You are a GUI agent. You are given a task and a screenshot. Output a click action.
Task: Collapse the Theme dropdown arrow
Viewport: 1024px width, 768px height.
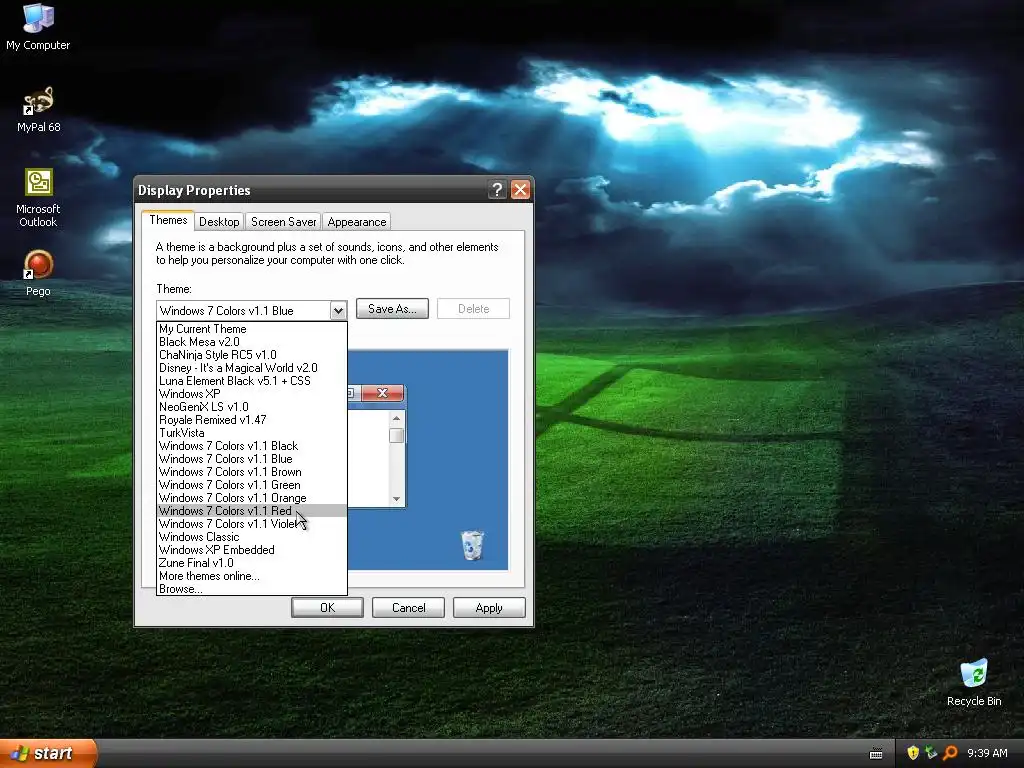click(x=338, y=310)
